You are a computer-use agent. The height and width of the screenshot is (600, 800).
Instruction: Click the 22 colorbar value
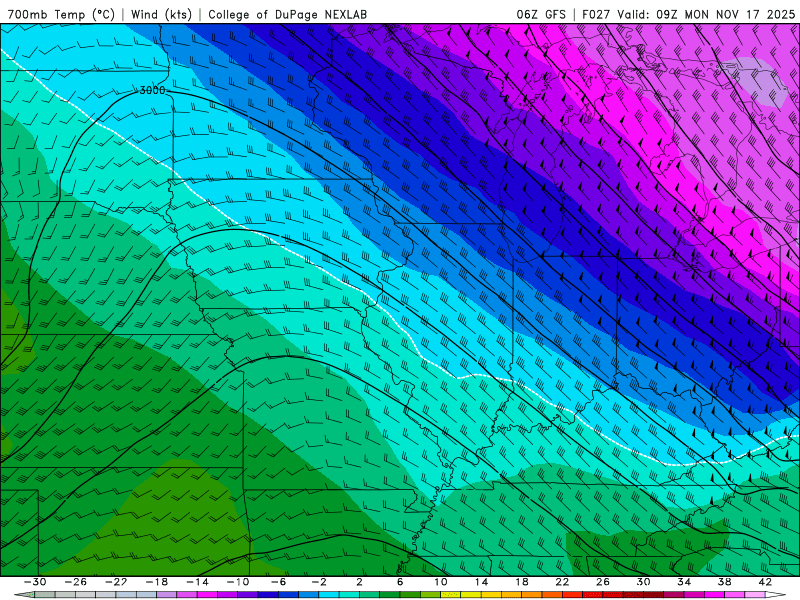(562, 582)
